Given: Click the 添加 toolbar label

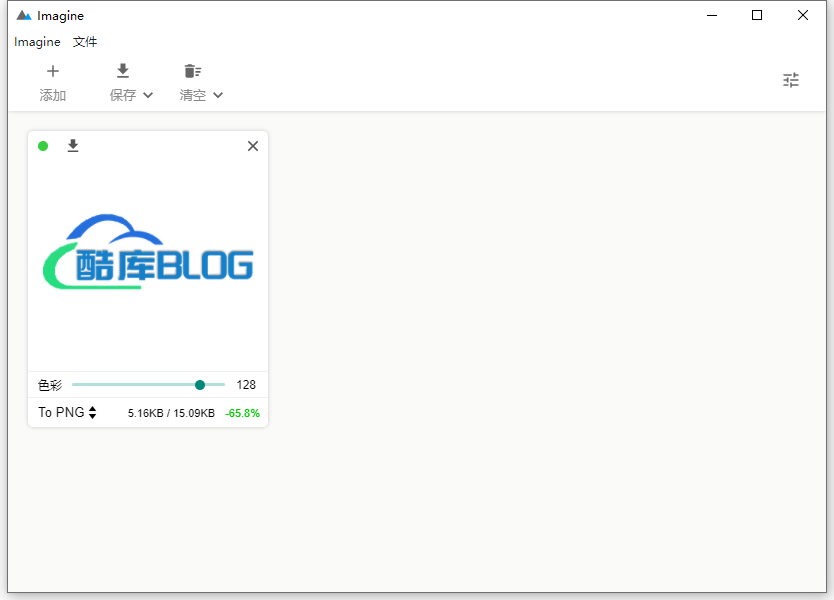Looking at the screenshot, I should 53,95.
